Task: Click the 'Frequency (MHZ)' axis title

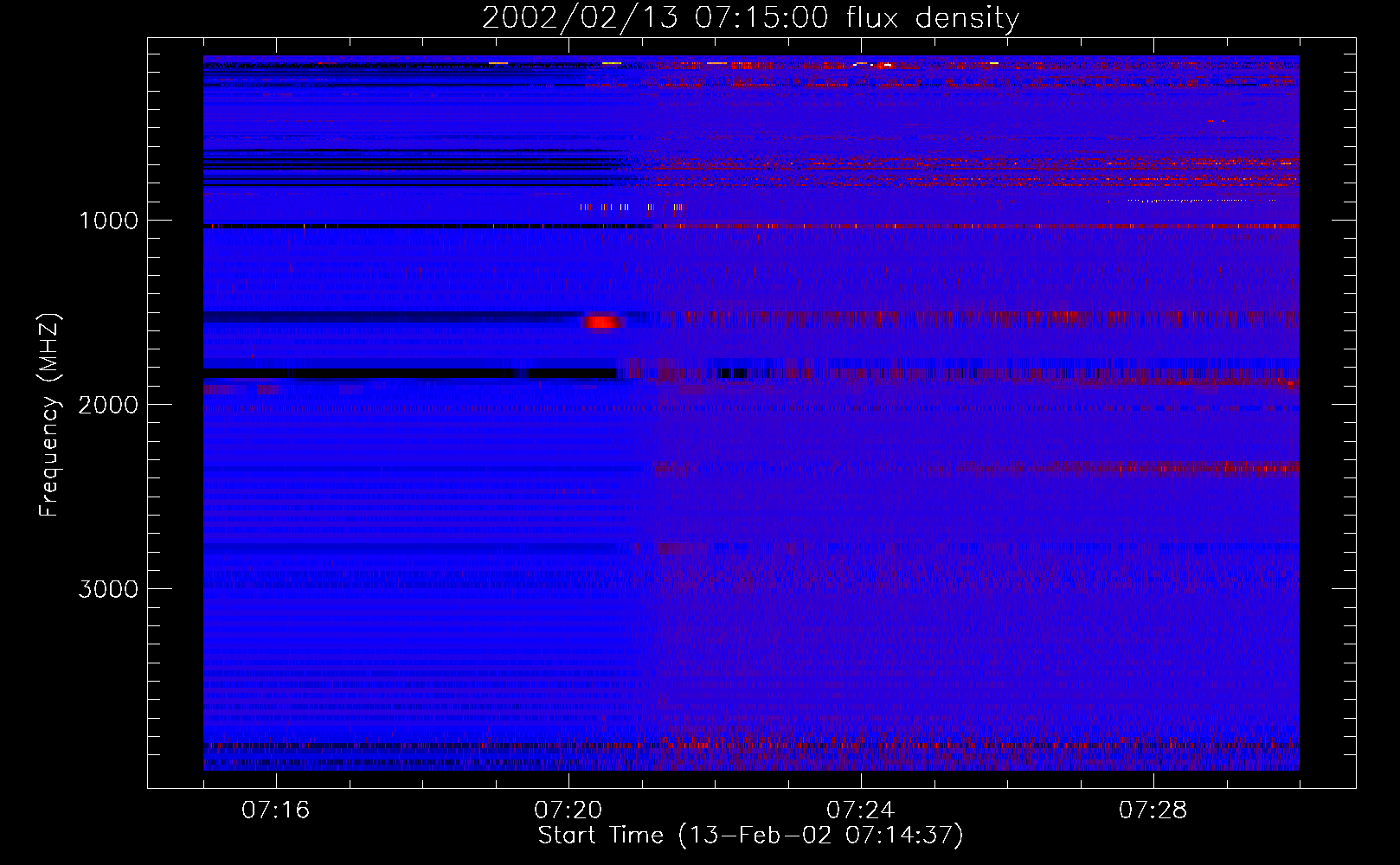Action: click(49, 414)
